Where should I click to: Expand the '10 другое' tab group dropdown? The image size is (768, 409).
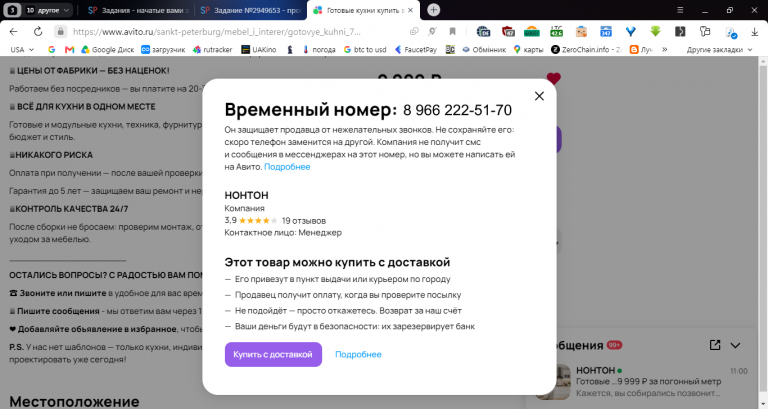point(48,10)
